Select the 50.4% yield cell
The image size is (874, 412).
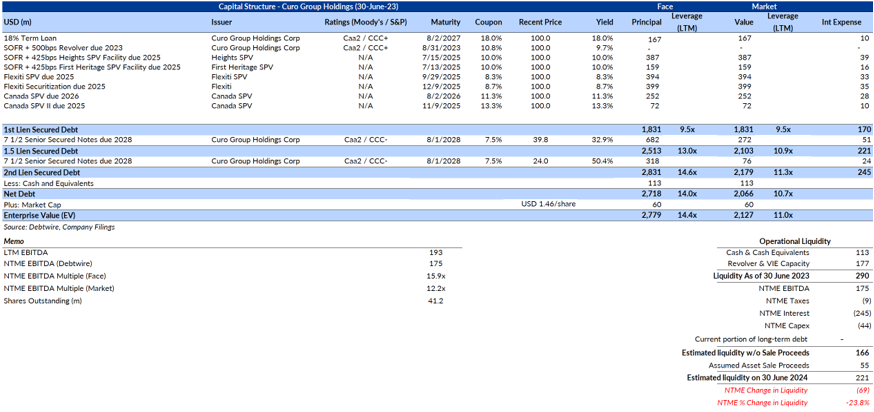[604, 161]
